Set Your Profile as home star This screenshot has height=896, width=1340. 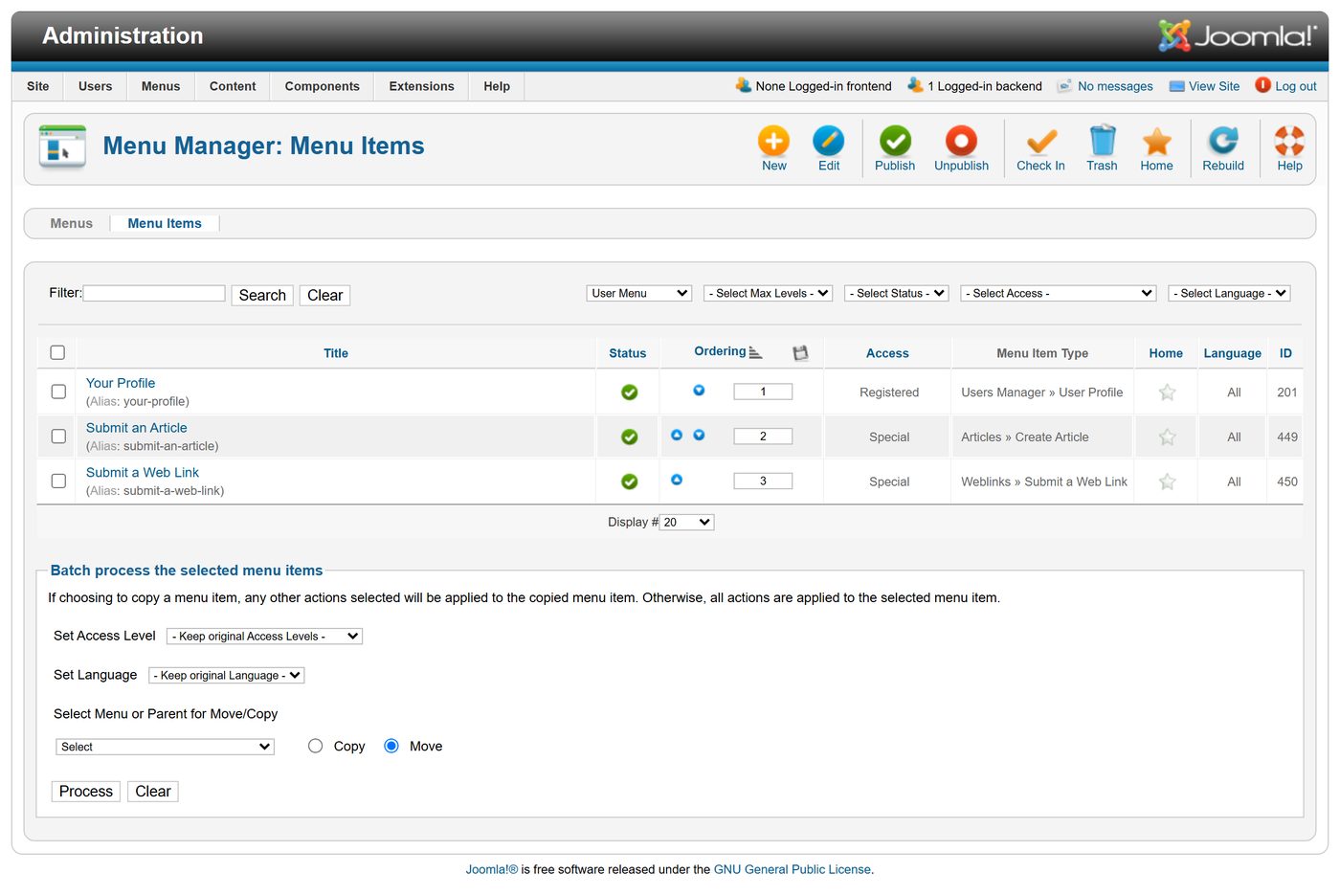point(1167,392)
